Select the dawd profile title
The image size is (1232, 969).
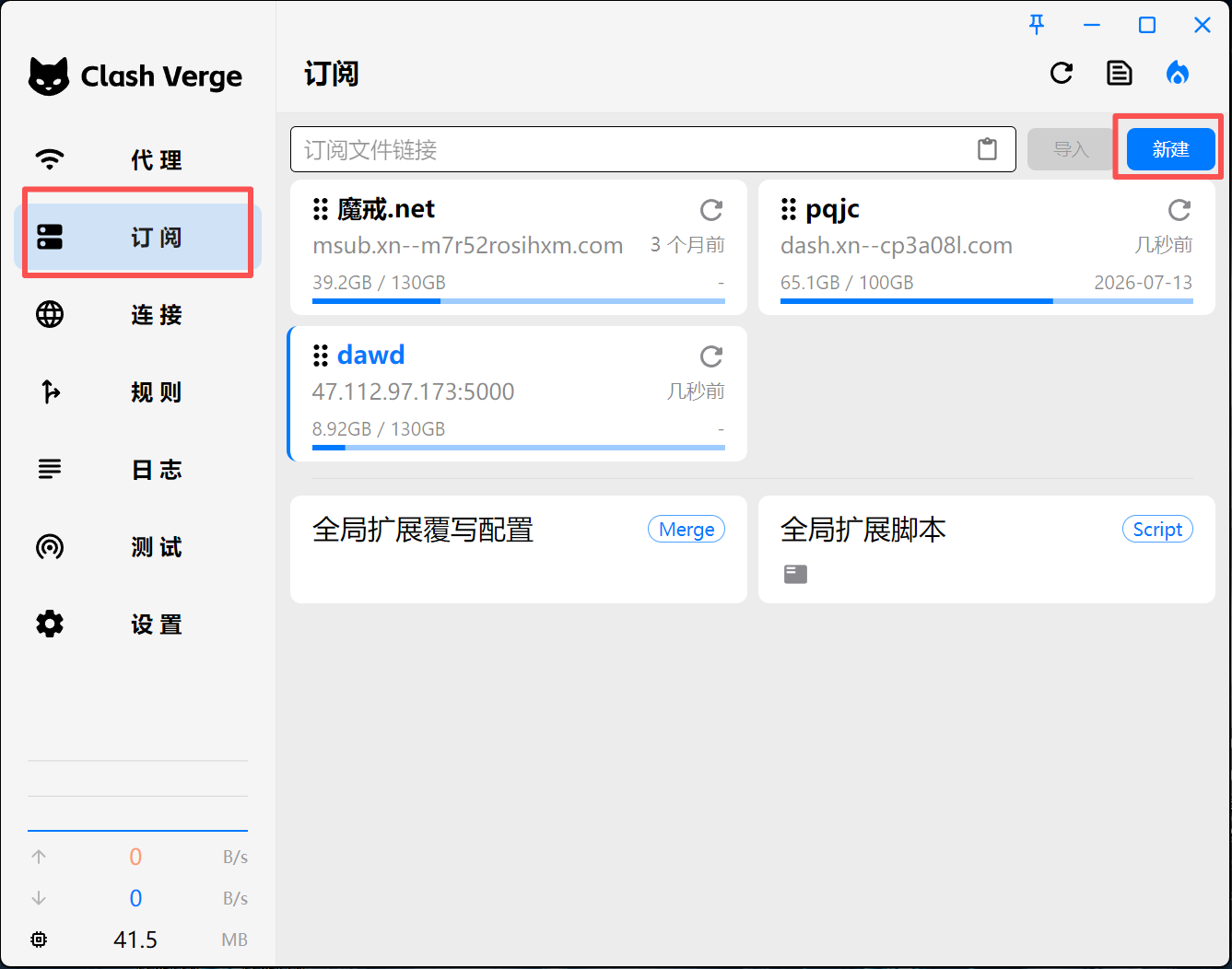click(371, 356)
